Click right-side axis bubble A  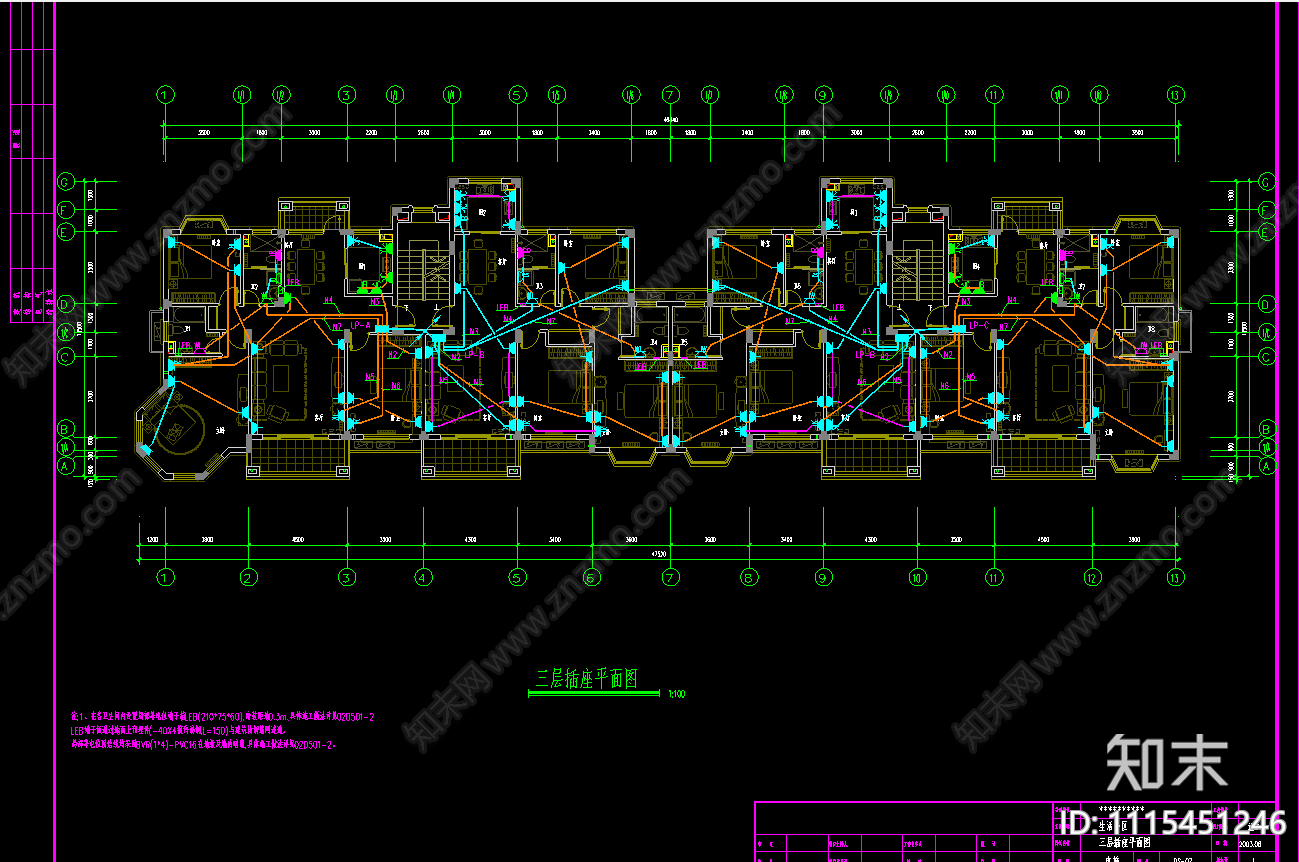pos(1266,466)
